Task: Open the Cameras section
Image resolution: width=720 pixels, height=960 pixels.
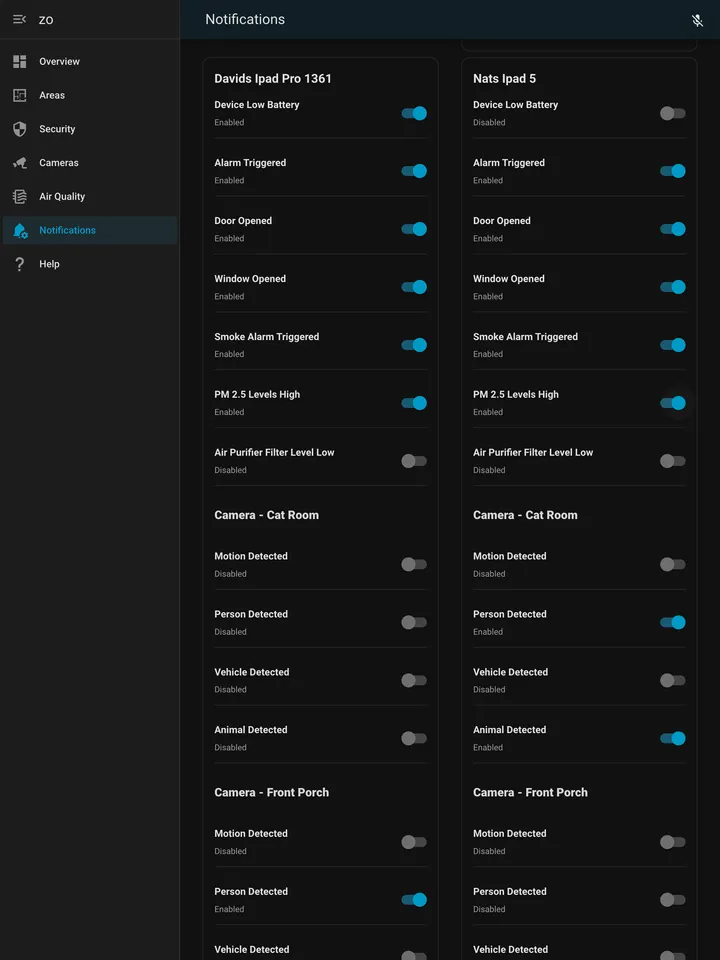Action: pyautogui.click(x=90, y=163)
